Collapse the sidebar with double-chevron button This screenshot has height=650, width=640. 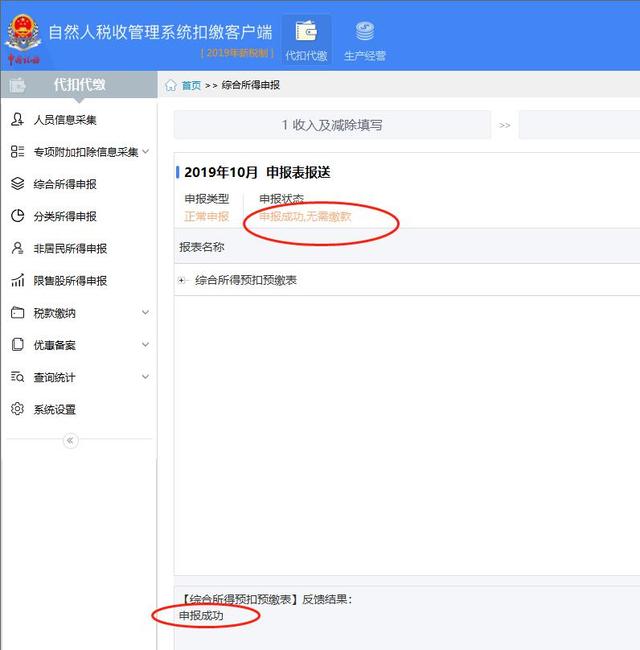[x=70, y=440]
